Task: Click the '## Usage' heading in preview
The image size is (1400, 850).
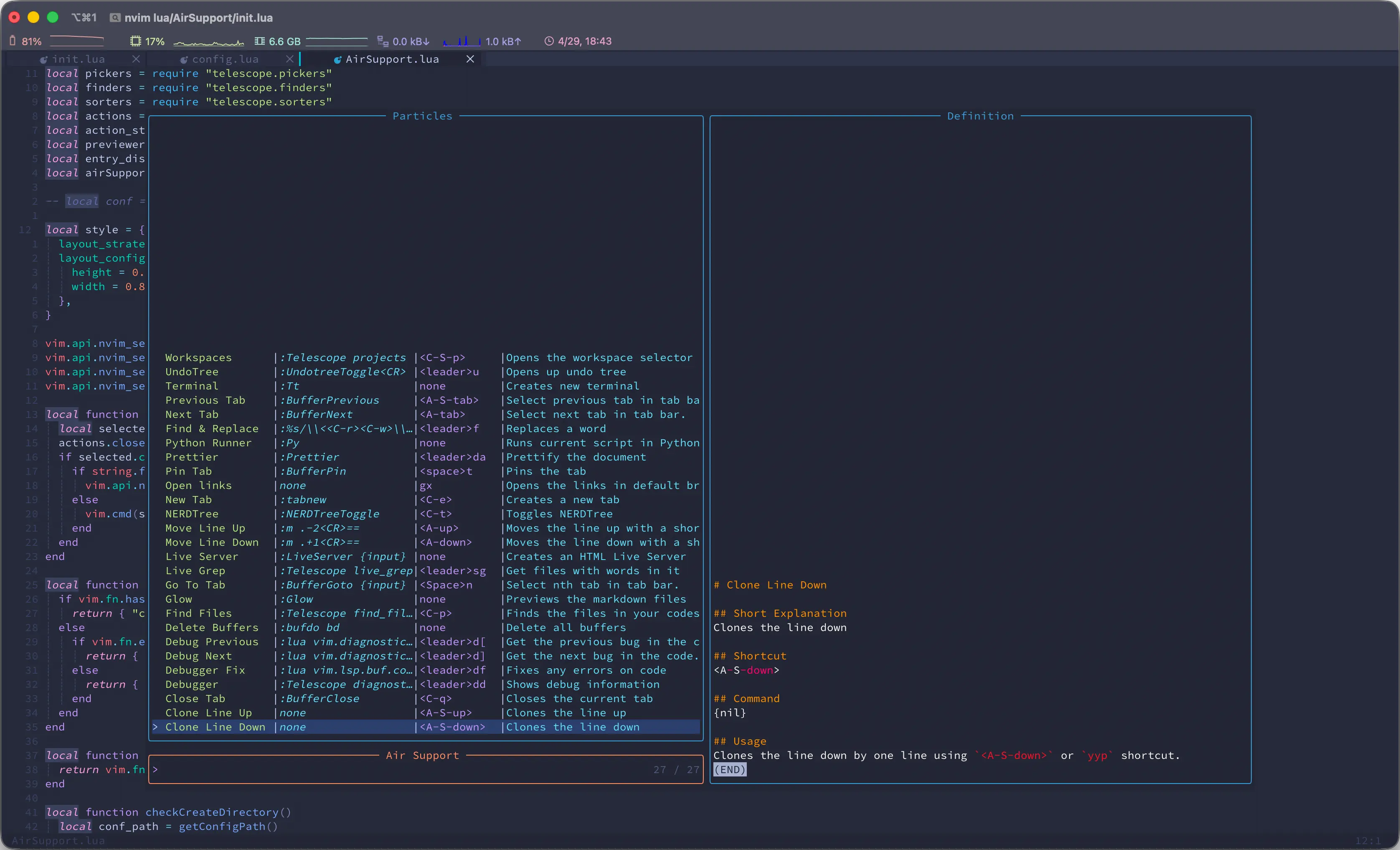Action: 740,741
